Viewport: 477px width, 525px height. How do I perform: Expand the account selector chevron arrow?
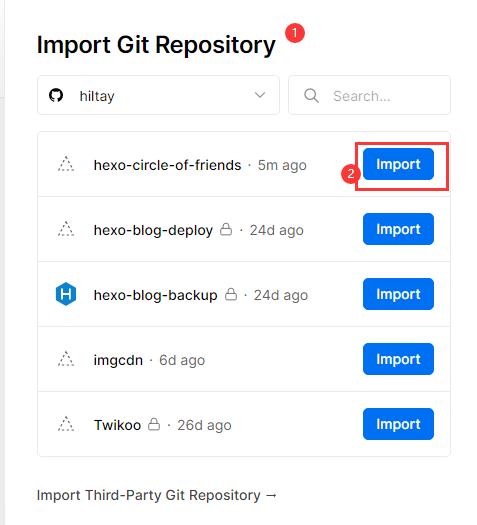[260, 95]
